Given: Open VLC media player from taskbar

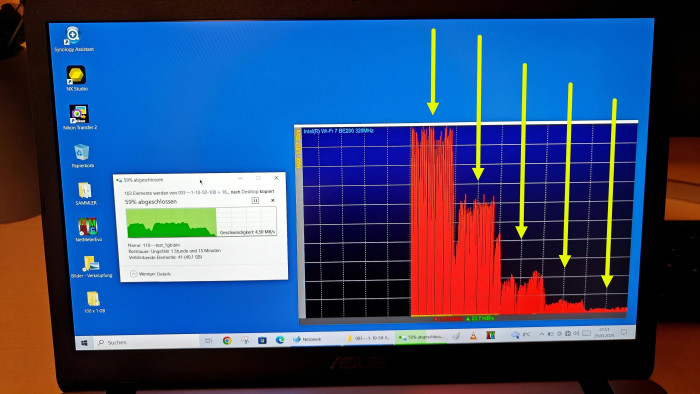Looking at the screenshot, I should [x=473, y=336].
